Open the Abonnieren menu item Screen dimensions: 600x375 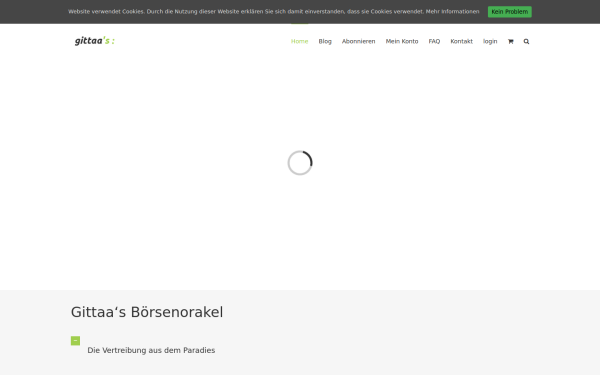pos(358,41)
